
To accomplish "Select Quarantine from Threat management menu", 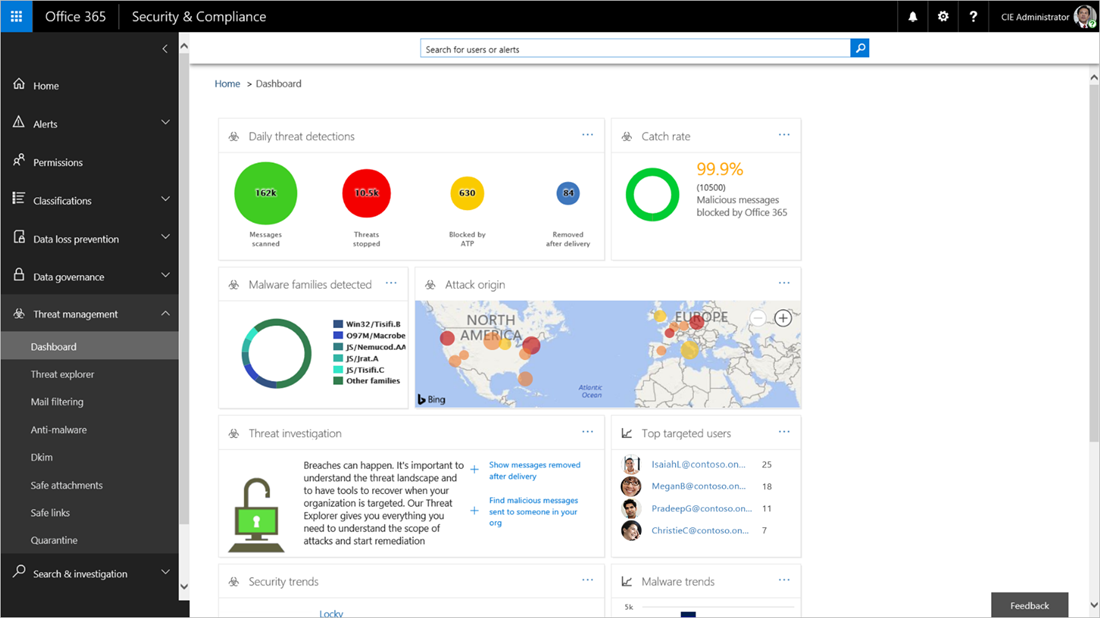I will click(54, 540).
